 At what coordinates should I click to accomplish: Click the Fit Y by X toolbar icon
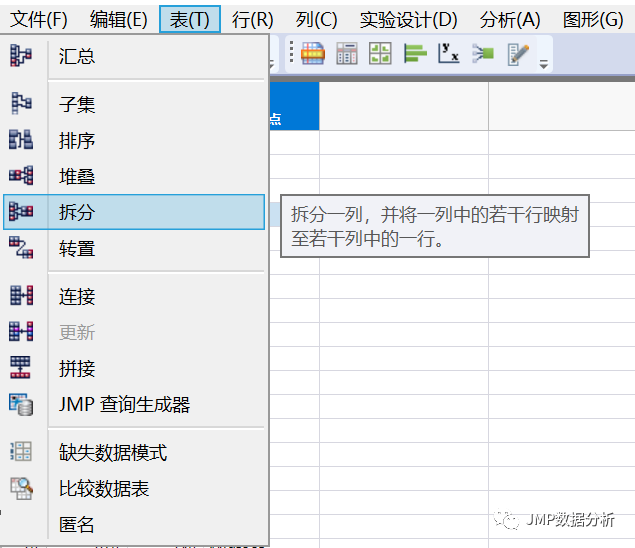coord(449,55)
